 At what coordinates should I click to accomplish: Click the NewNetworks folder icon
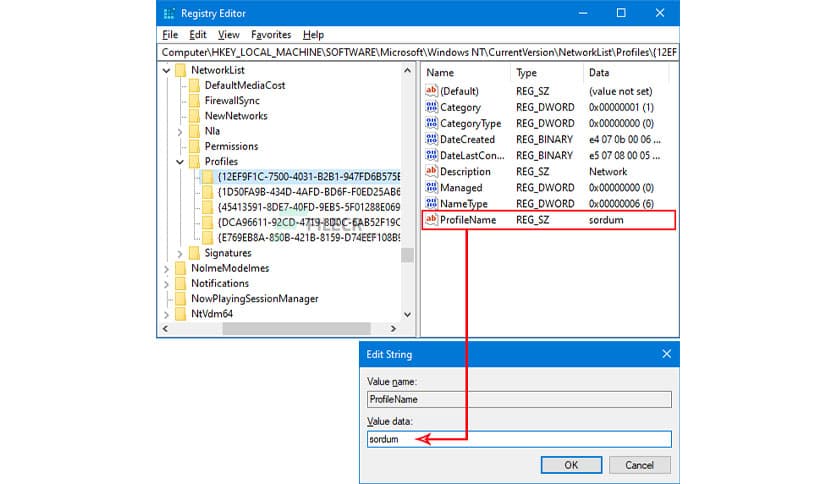tap(195, 116)
